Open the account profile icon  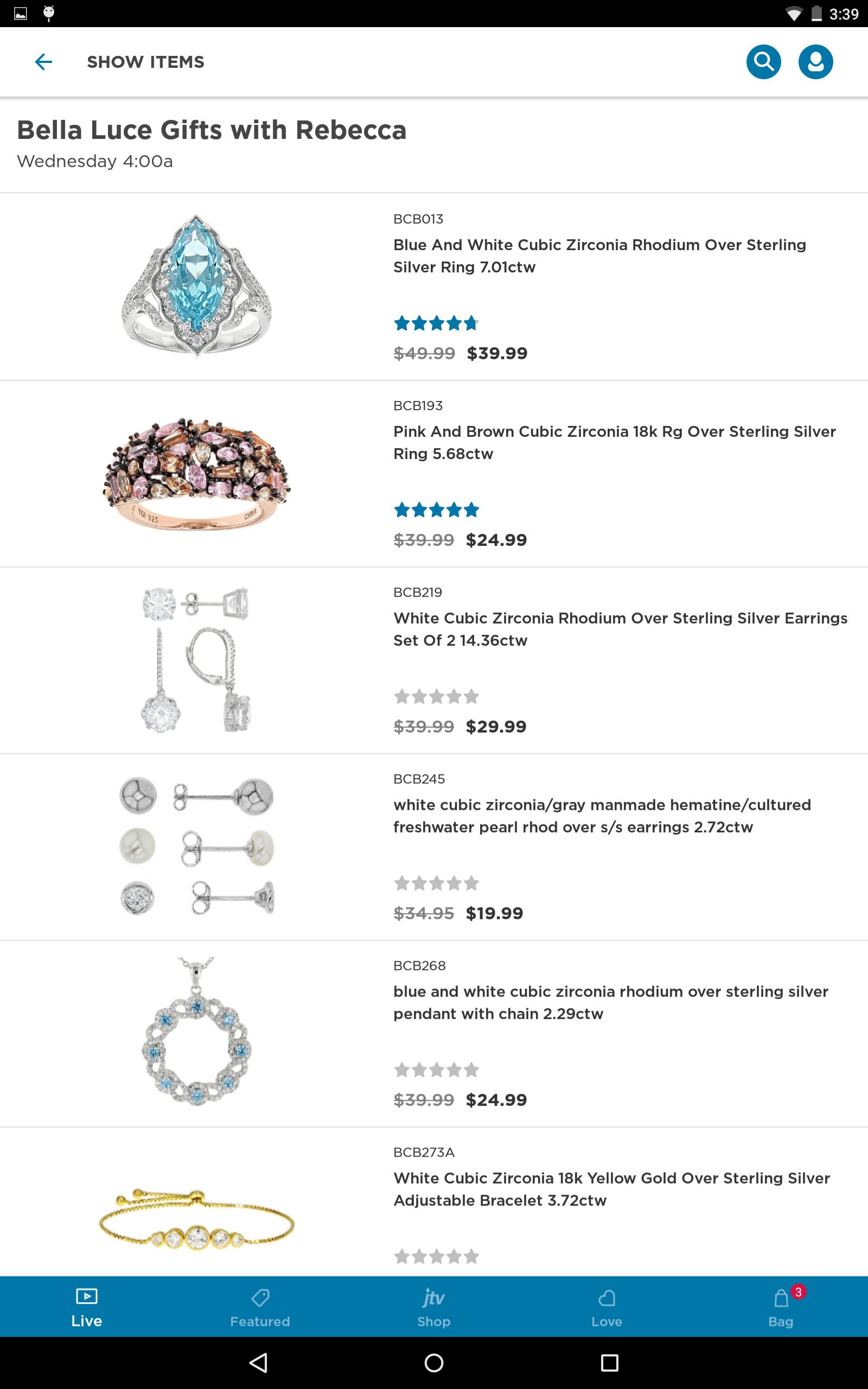815,61
